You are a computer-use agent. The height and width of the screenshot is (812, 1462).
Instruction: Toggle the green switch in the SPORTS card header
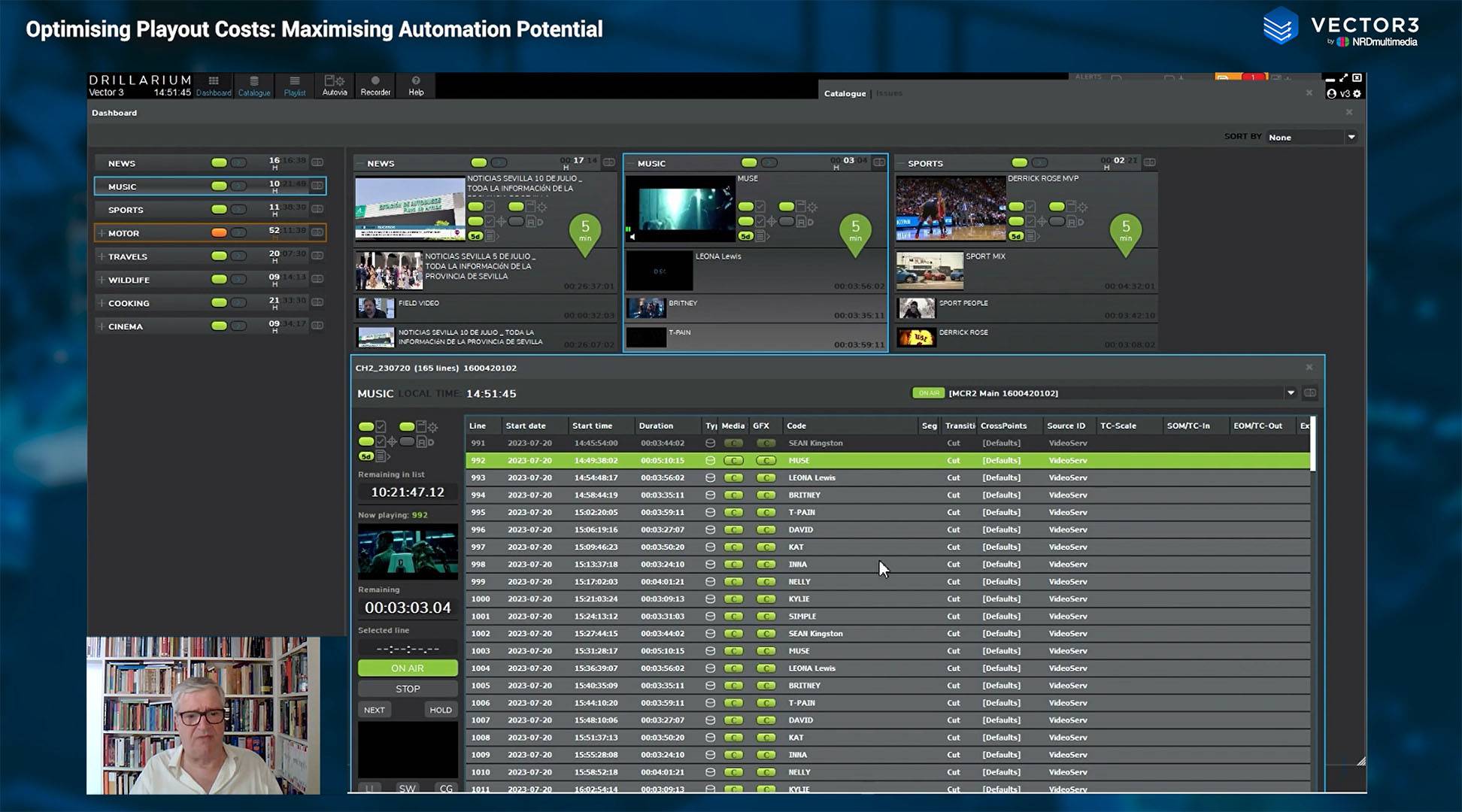click(1019, 162)
